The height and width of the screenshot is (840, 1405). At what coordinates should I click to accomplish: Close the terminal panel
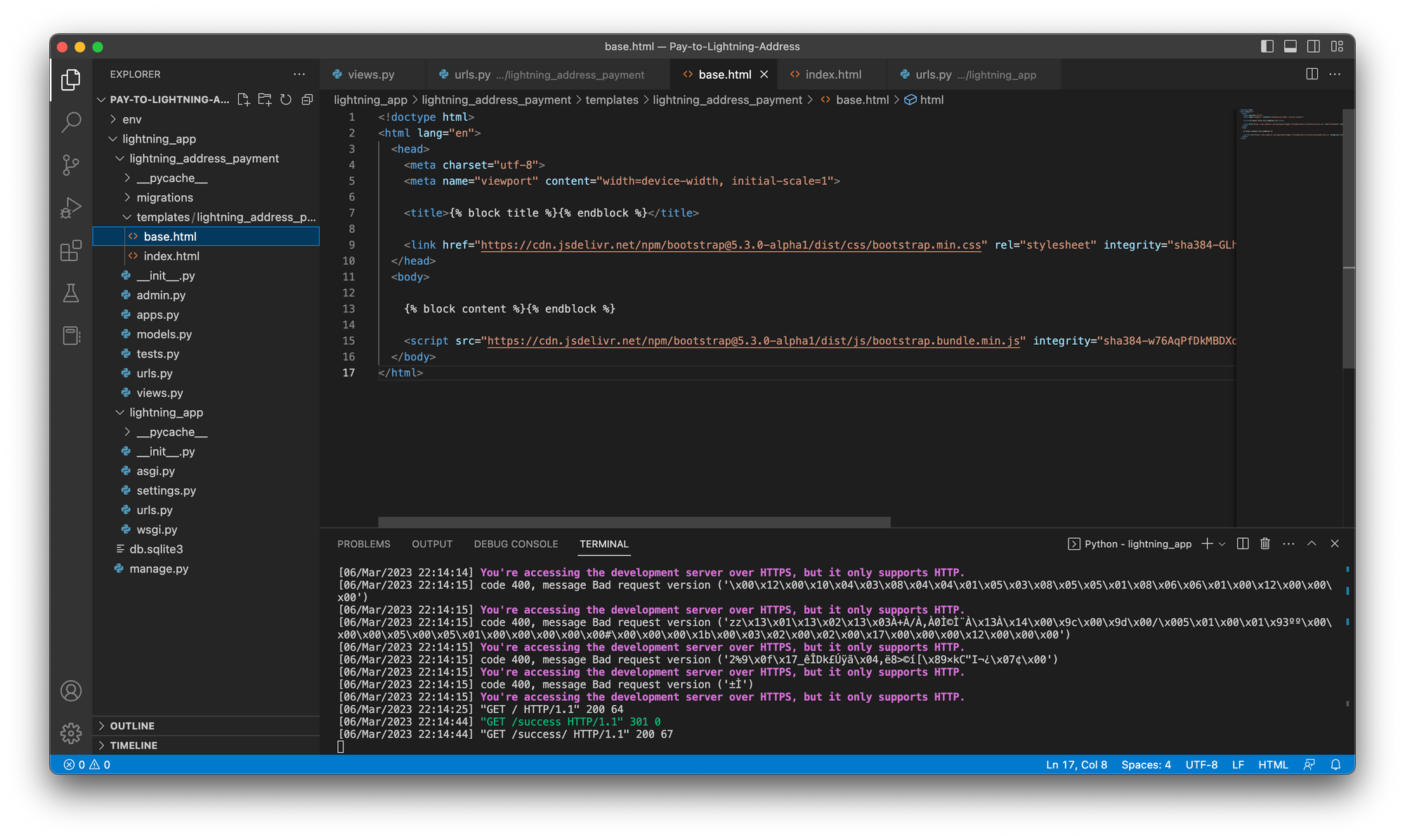pos(1335,544)
